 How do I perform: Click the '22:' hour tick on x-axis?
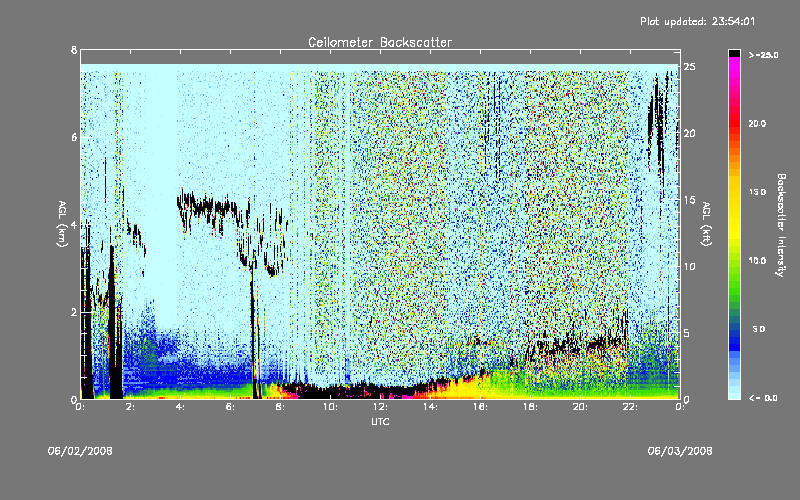[x=630, y=407]
